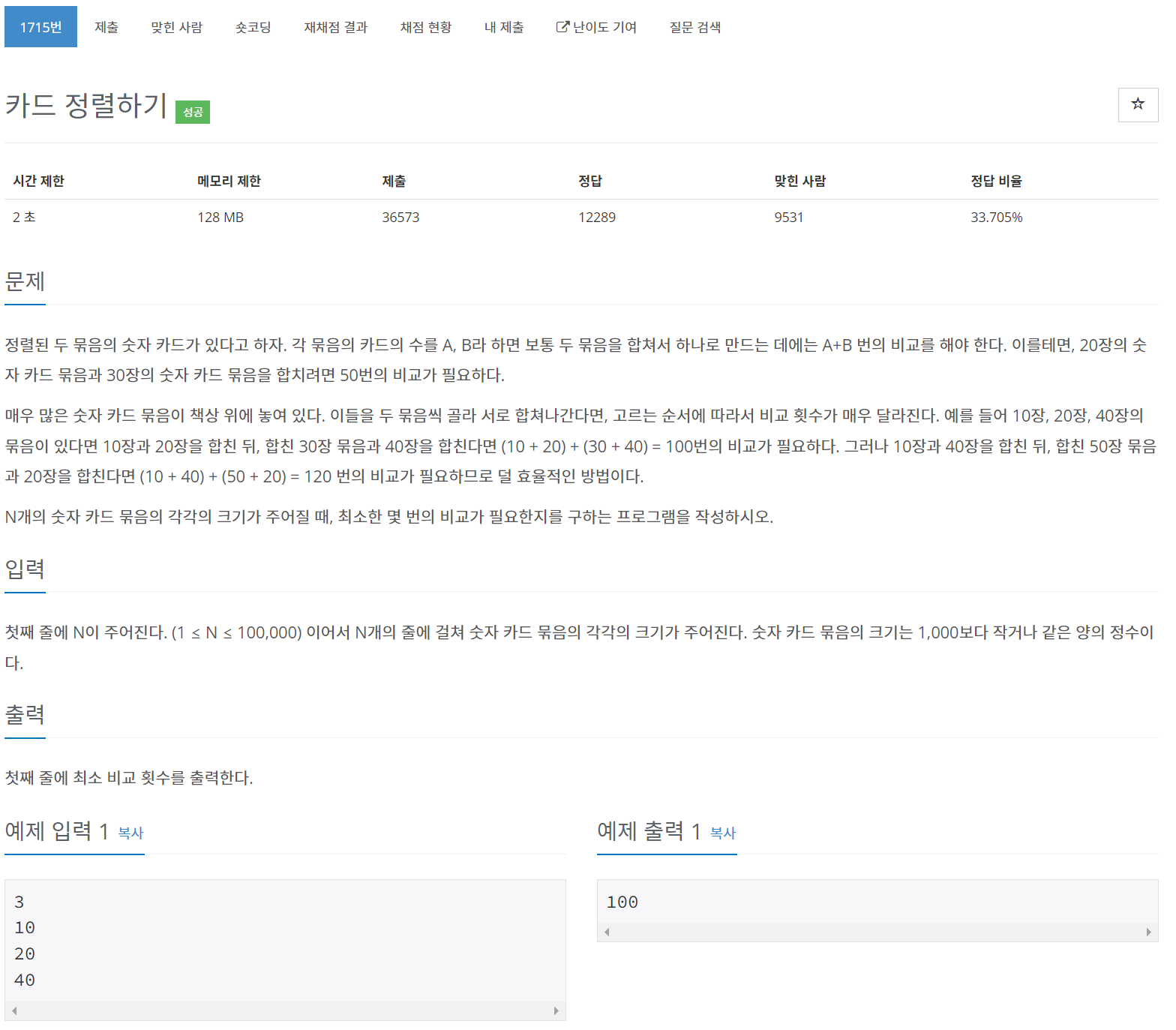Click the 2 초 time limit value
The image size is (1176, 1030).
(x=24, y=217)
